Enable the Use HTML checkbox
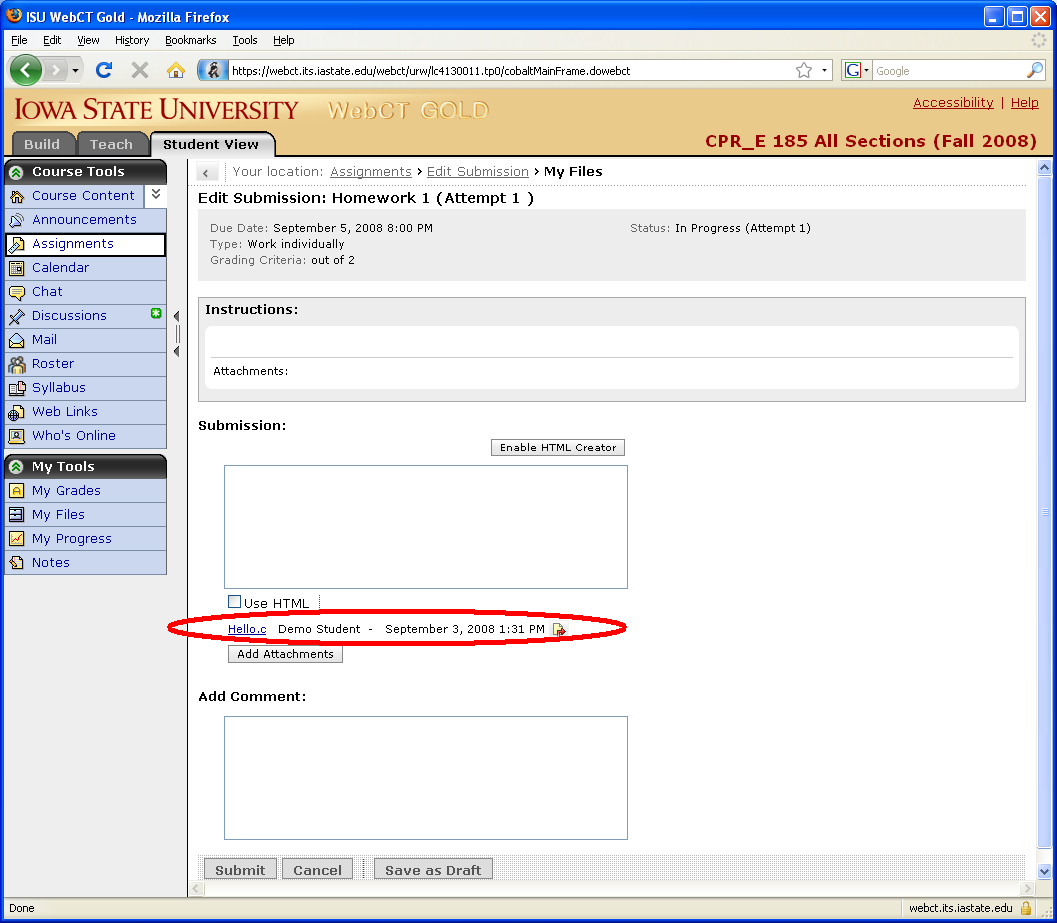The image size is (1057, 923). pyautogui.click(x=235, y=602)
